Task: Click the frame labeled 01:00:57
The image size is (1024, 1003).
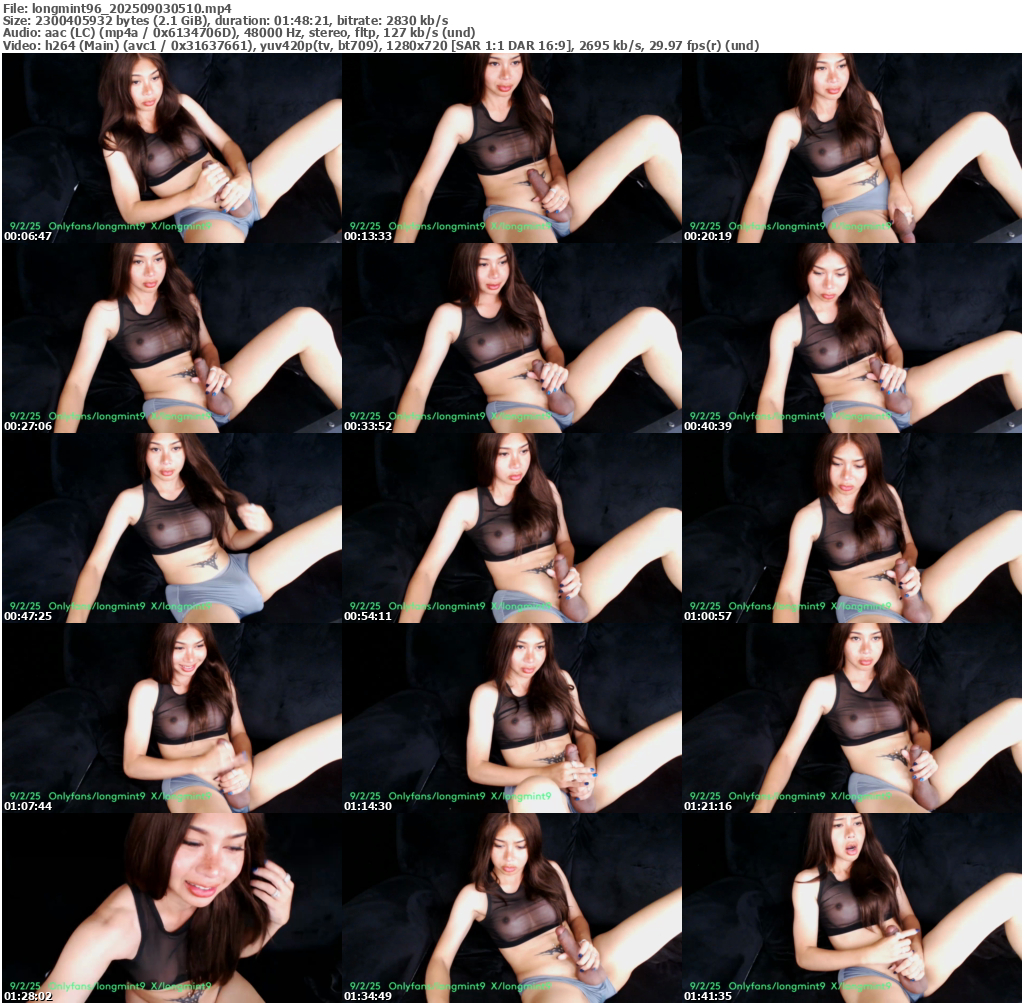Action: point(851,527)
